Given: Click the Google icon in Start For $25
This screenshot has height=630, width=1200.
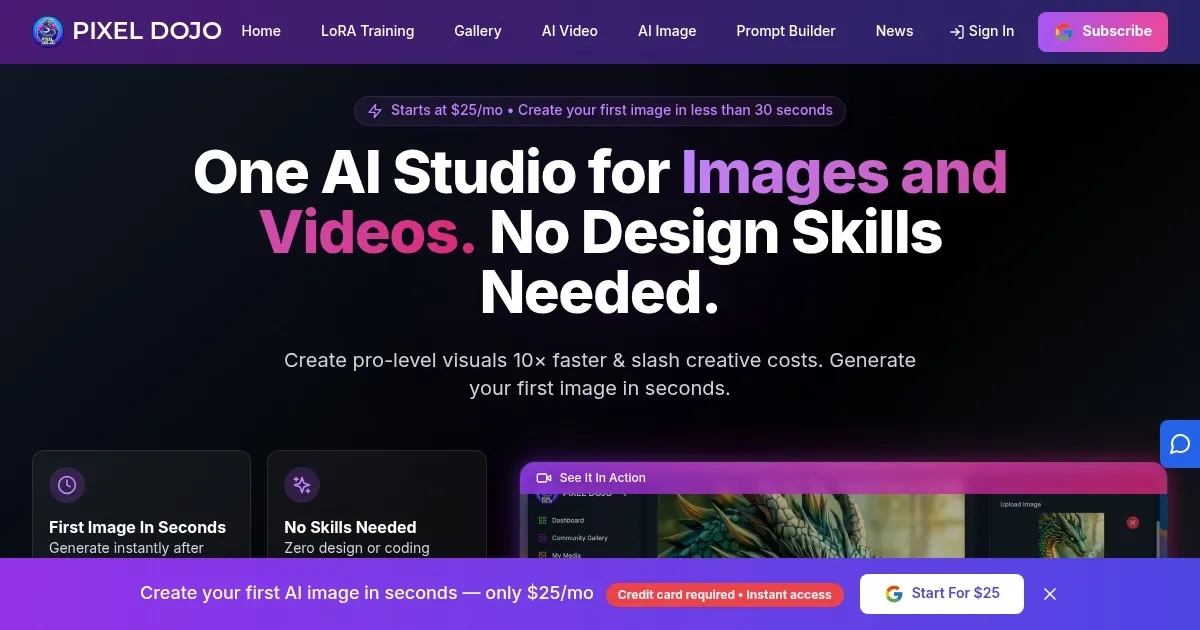Looking at the screenshot, I should point(892,593).
